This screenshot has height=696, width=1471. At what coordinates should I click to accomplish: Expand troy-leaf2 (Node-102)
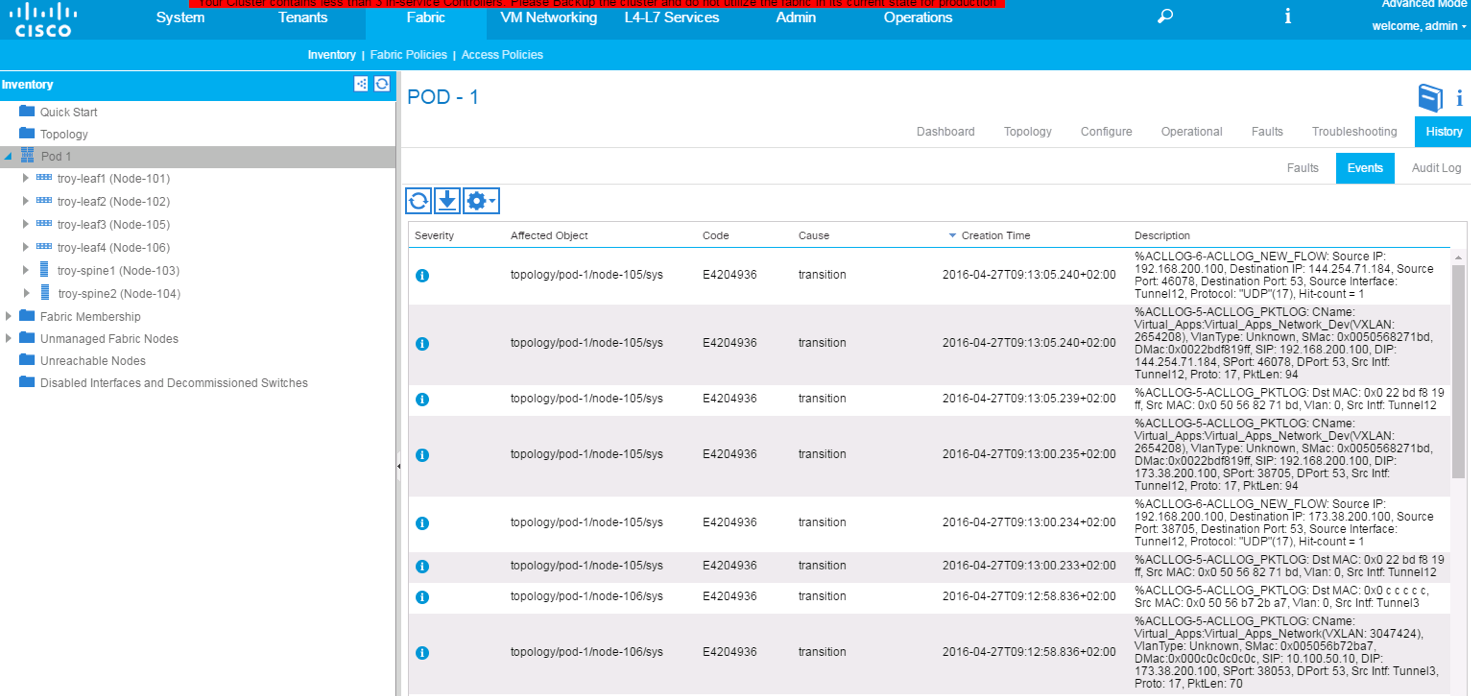(x=26, y=201)
